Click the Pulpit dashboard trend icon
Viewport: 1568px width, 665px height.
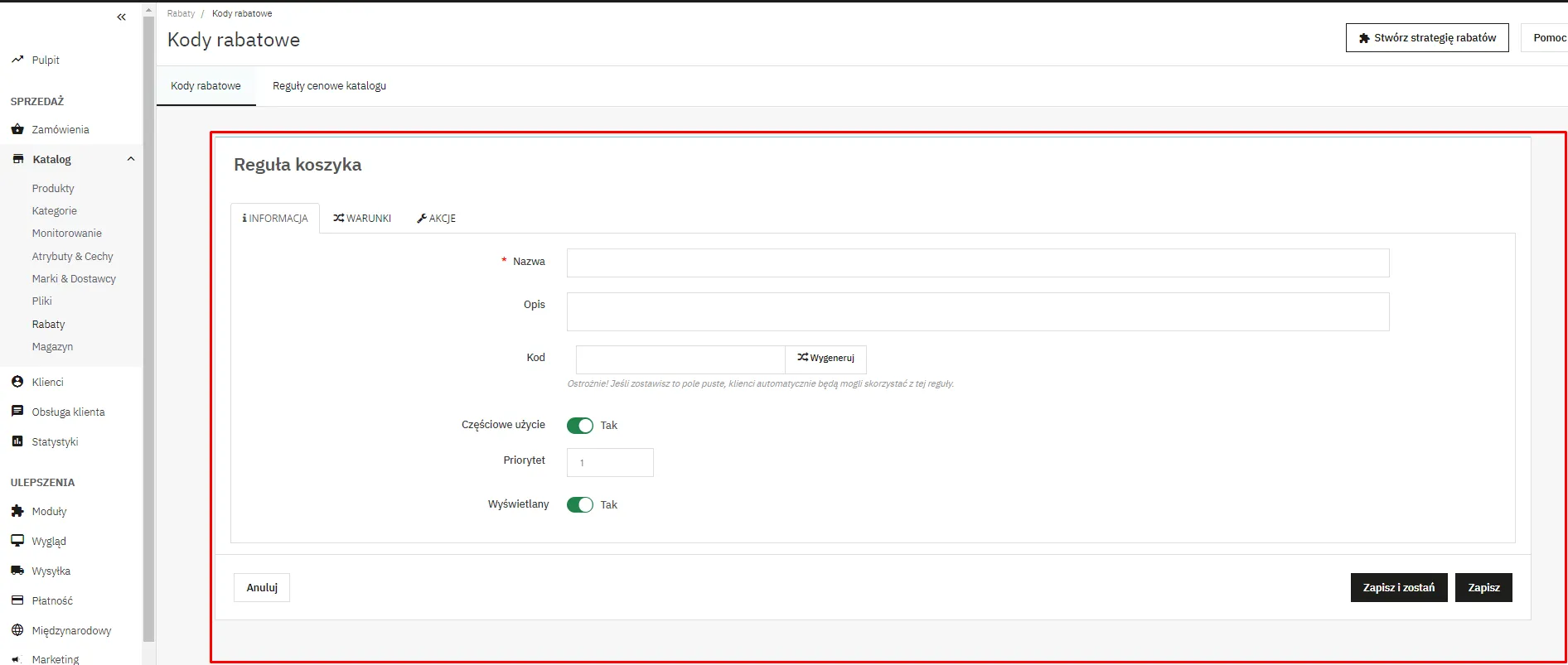pyautogui.click(x=17, y=60)
